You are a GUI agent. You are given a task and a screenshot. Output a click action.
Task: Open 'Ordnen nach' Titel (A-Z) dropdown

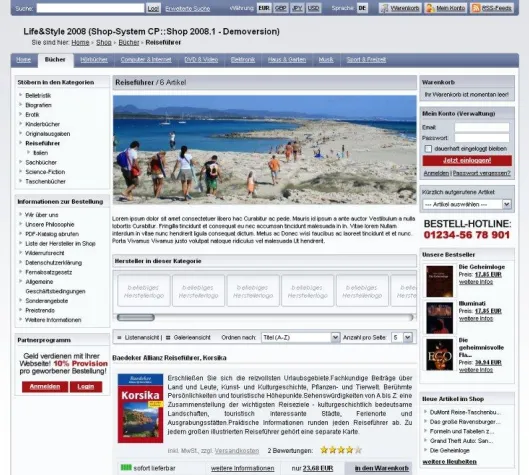300,337
